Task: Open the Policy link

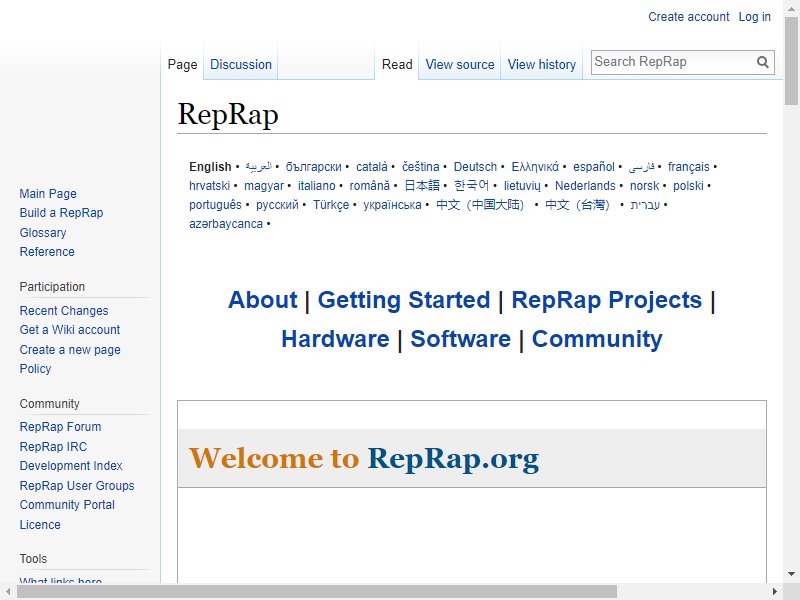Action: 35,368
